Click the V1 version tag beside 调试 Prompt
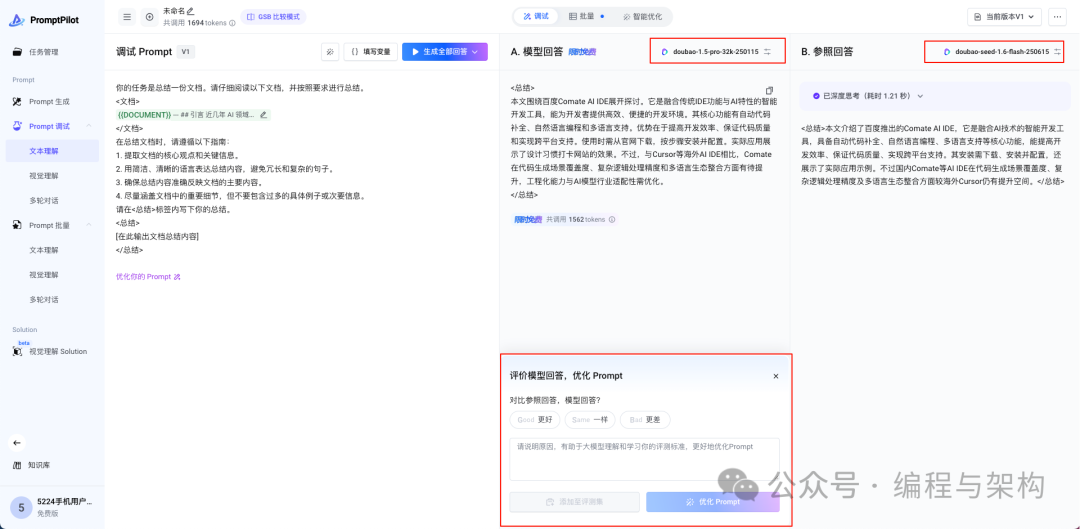This screenshot has height=529, width=1080. pyautogui.click(x=186, y=52)
